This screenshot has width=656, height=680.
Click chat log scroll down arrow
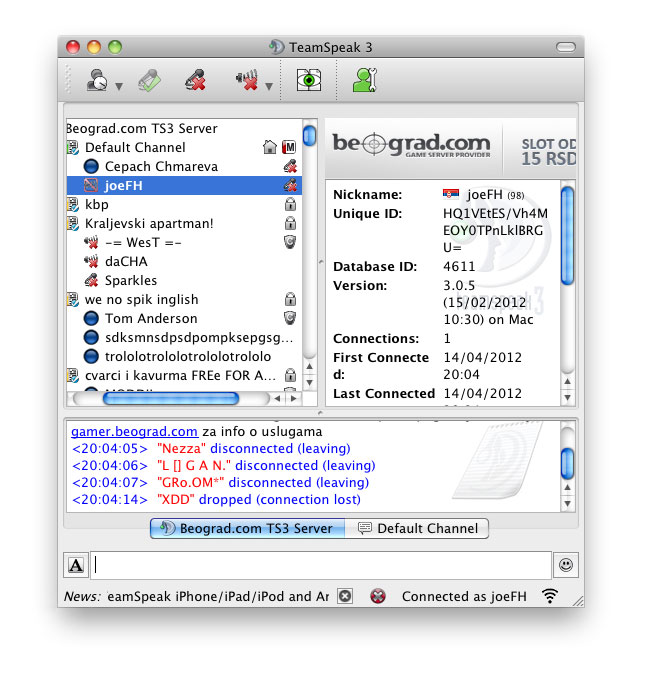click(x=568, y=503)
